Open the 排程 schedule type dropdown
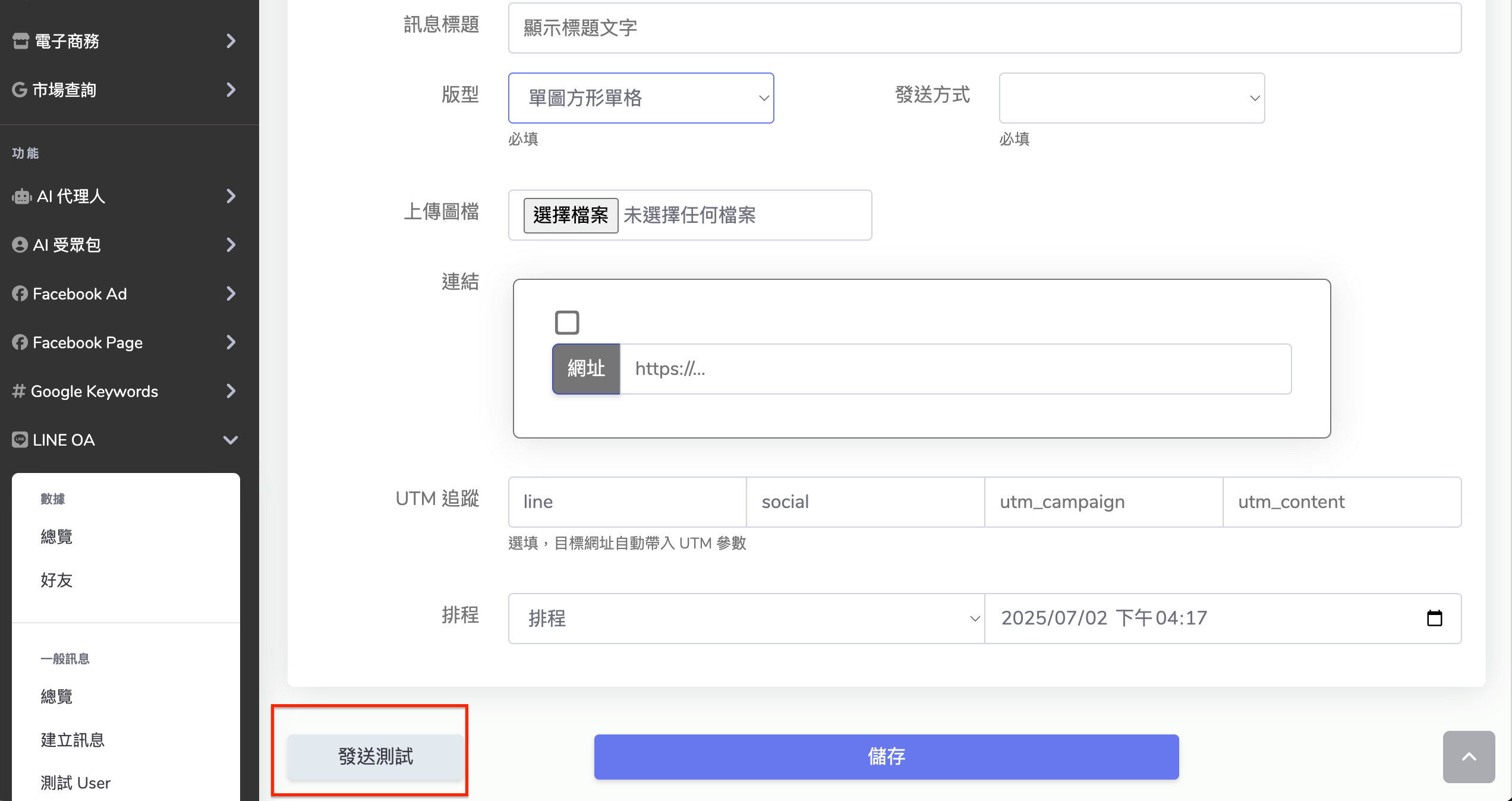The height and width of the screenshot is (801, 1512). (x=746, y=618)
